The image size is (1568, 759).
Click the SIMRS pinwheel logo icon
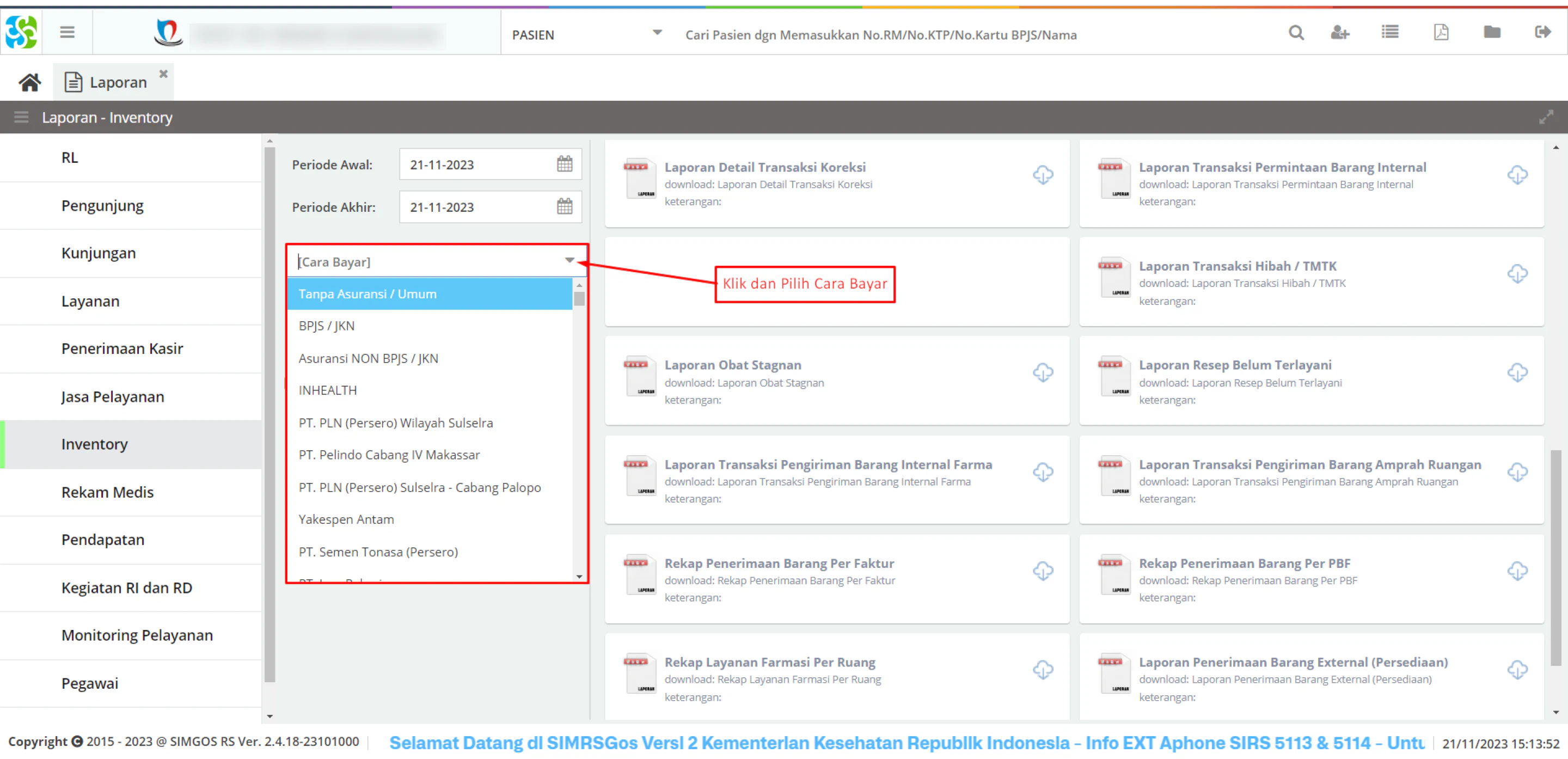[x=21, y=32]
